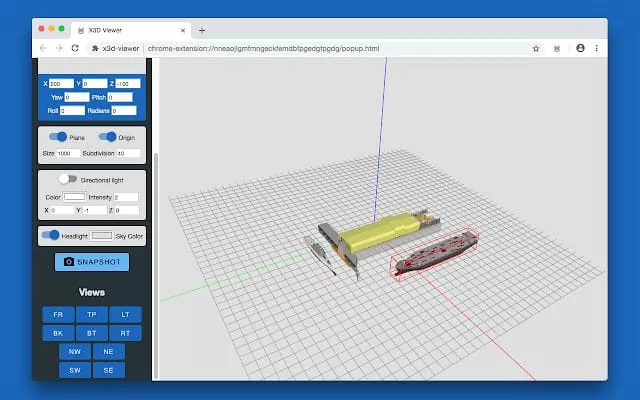Open the Chrome profile avatar icon
This screenshot has width=640, height=400.
[x=580, y=47]
